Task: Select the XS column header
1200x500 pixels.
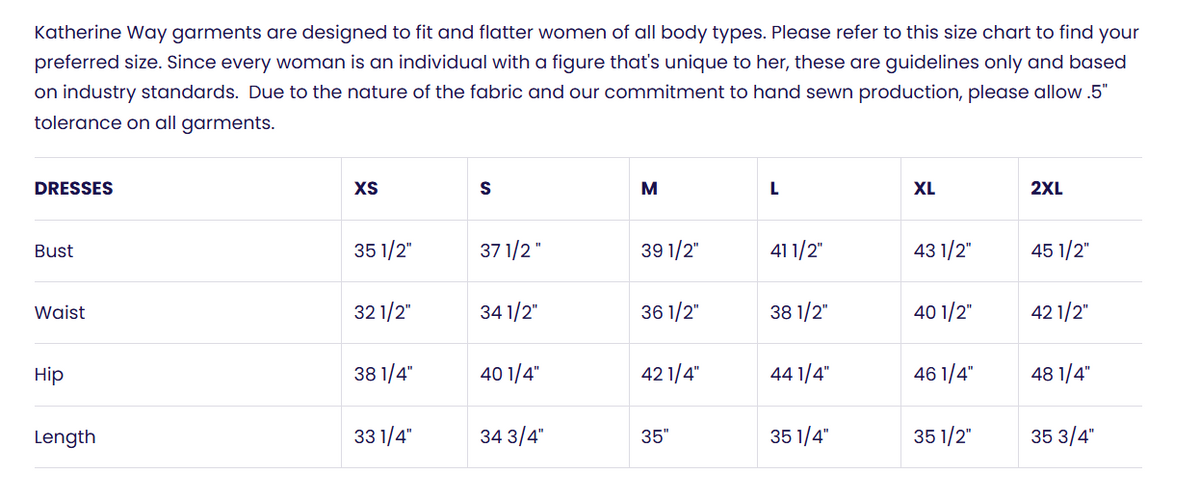Action: (x=366, y=188)
